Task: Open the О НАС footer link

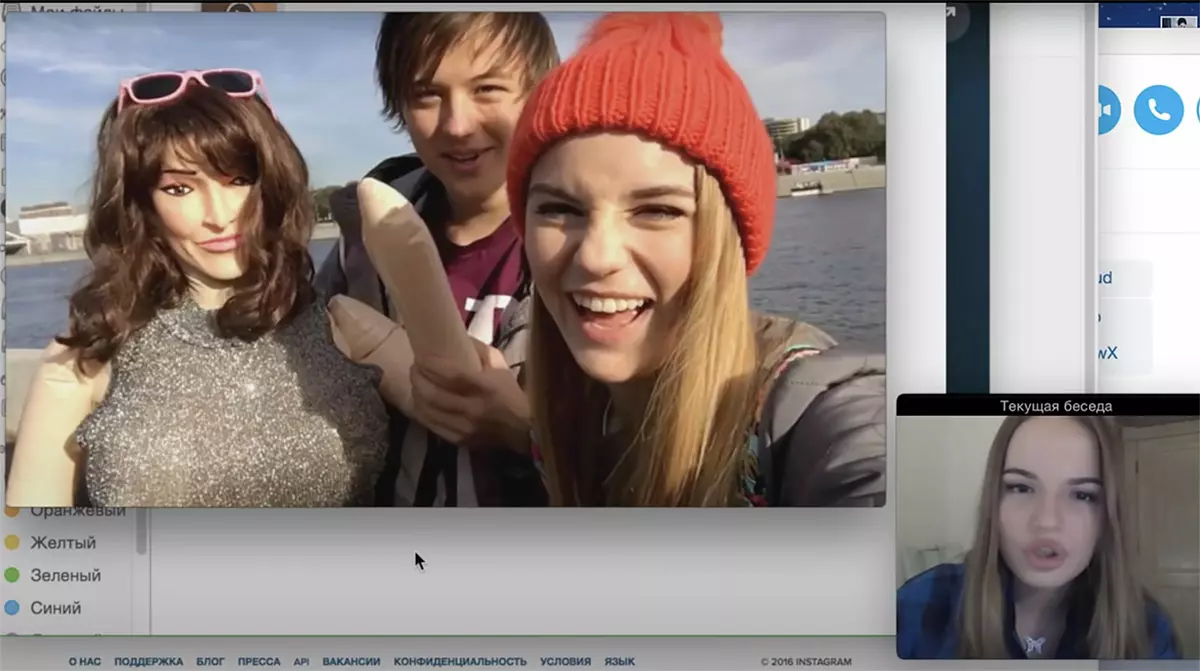Action: 85,661
